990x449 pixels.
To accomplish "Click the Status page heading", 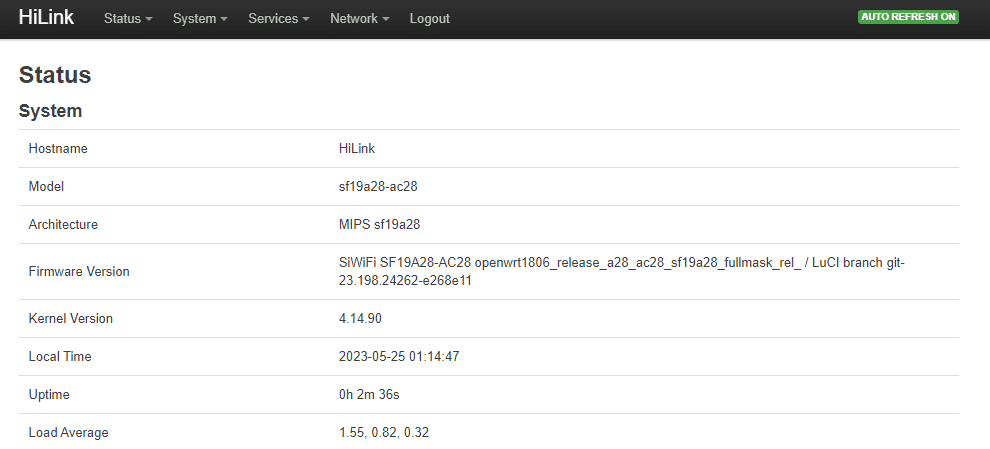I will 55,75.
